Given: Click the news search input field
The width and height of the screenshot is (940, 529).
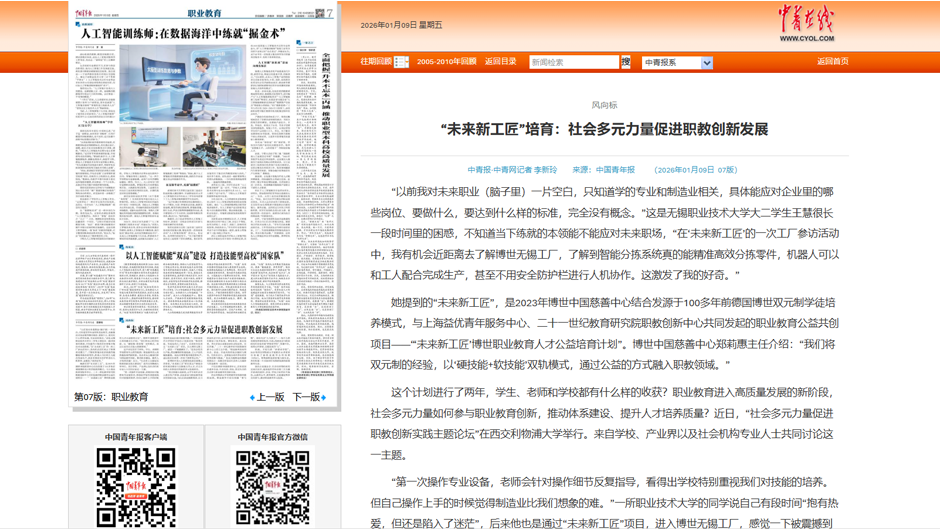Looking at the screenshot, I should point(573,62).
